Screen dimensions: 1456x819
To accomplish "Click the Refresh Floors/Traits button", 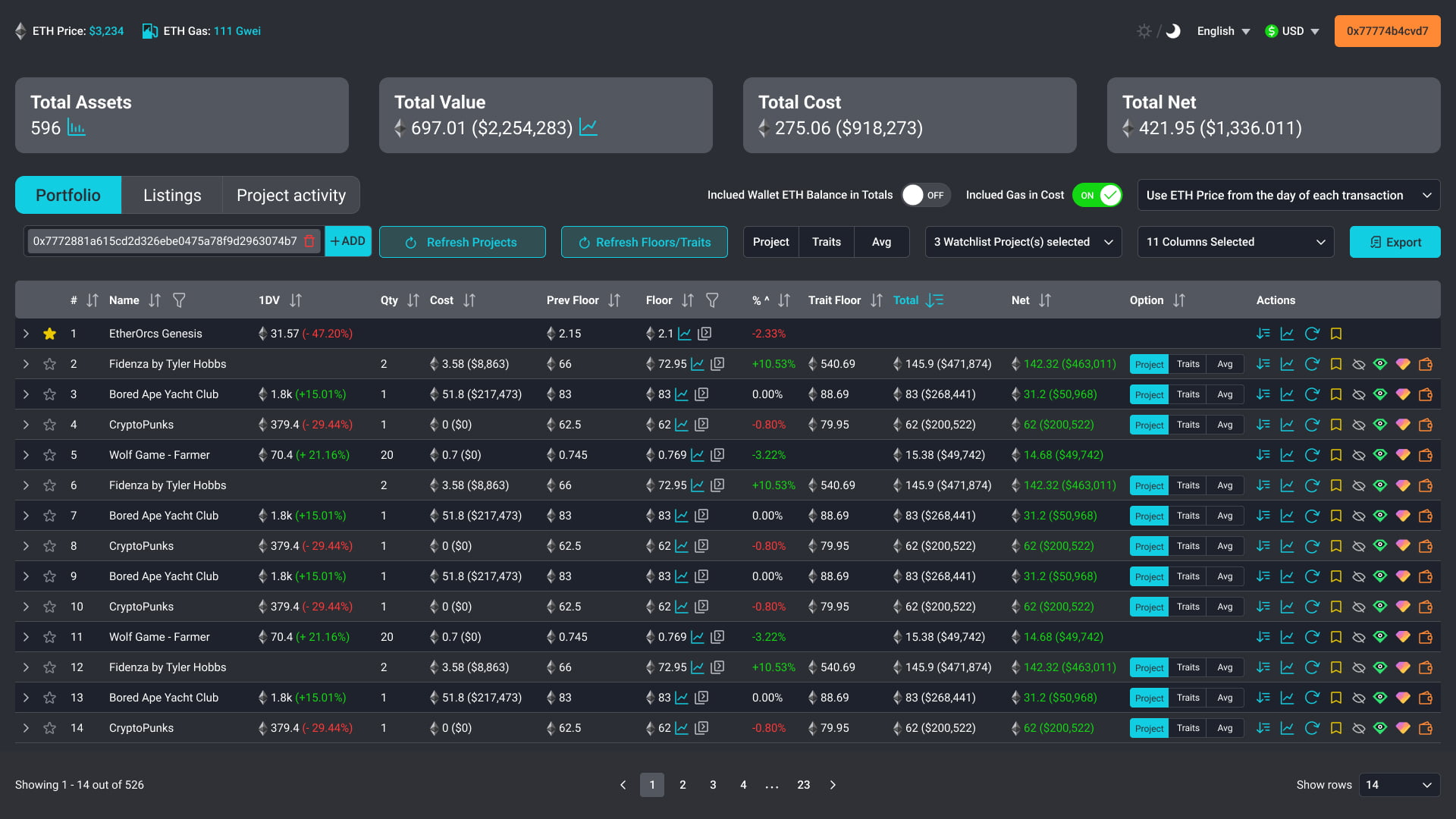I will point(644,242).
